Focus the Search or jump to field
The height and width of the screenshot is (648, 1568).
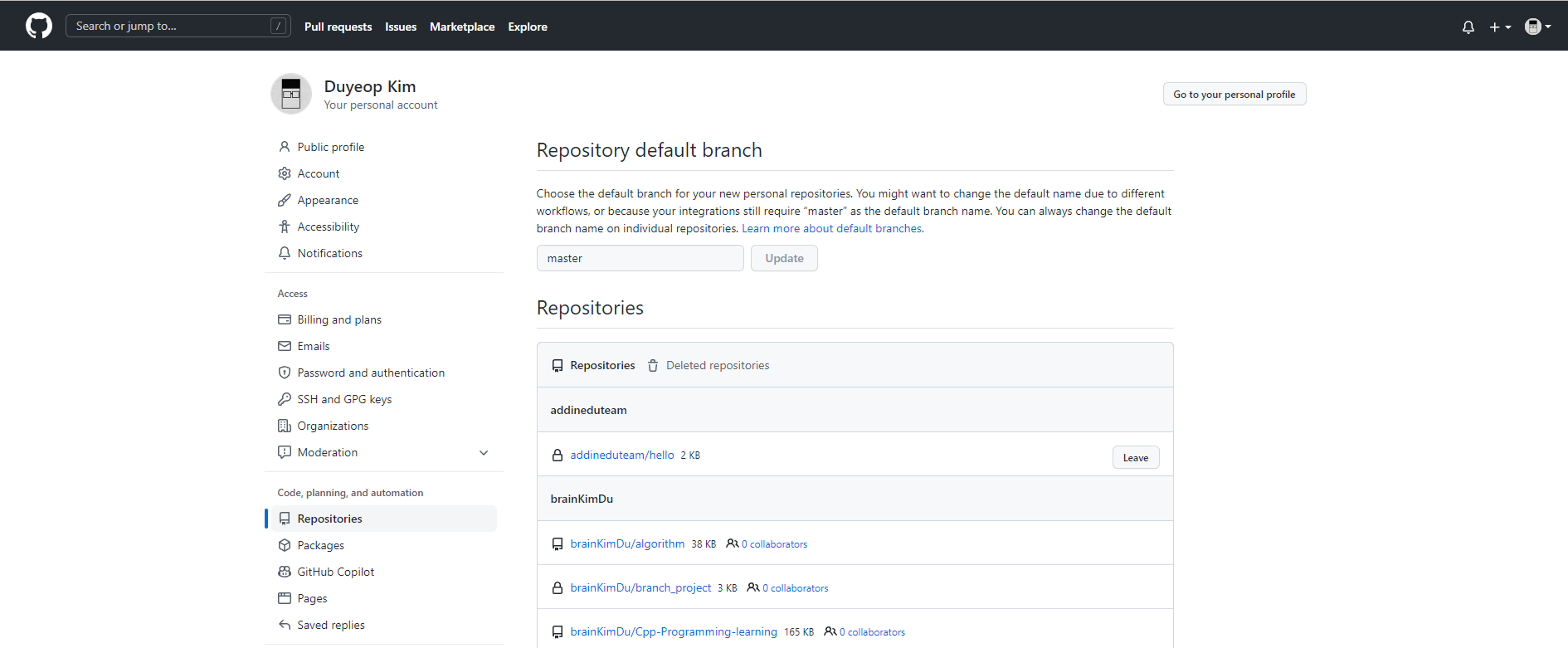point(178,26)
